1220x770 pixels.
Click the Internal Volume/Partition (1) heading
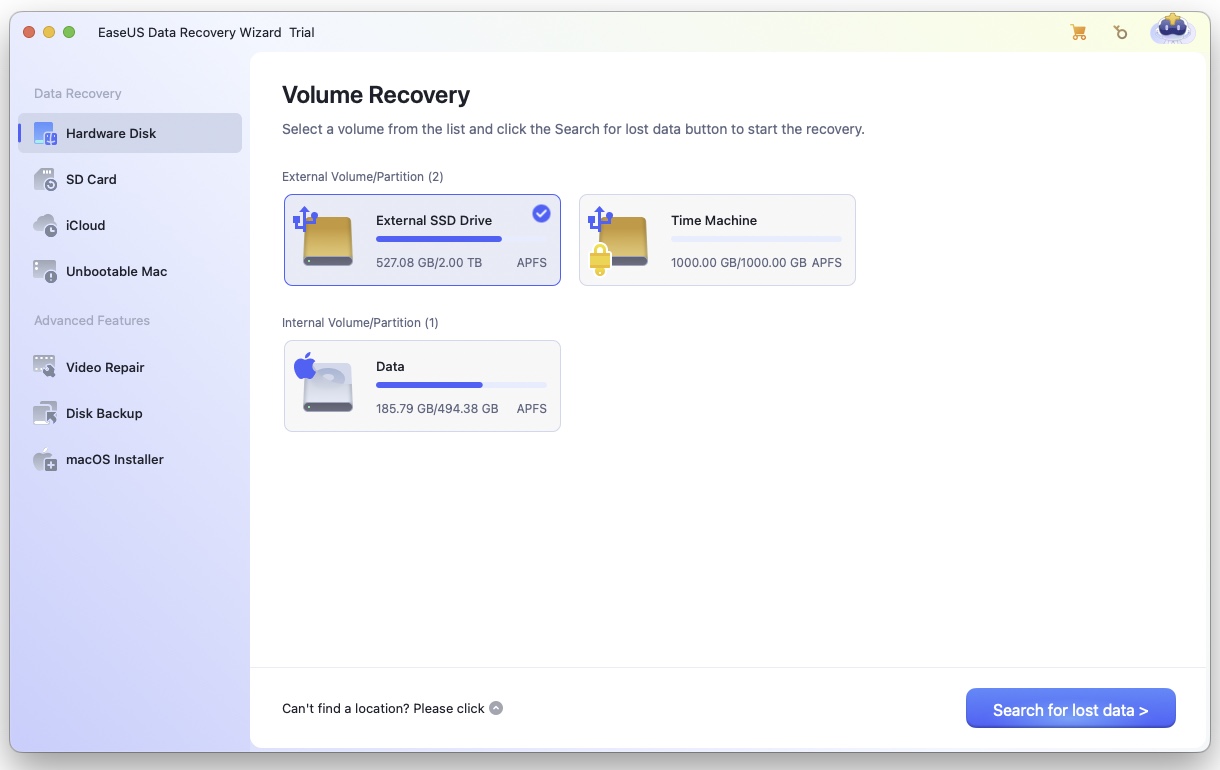(360, 323)
